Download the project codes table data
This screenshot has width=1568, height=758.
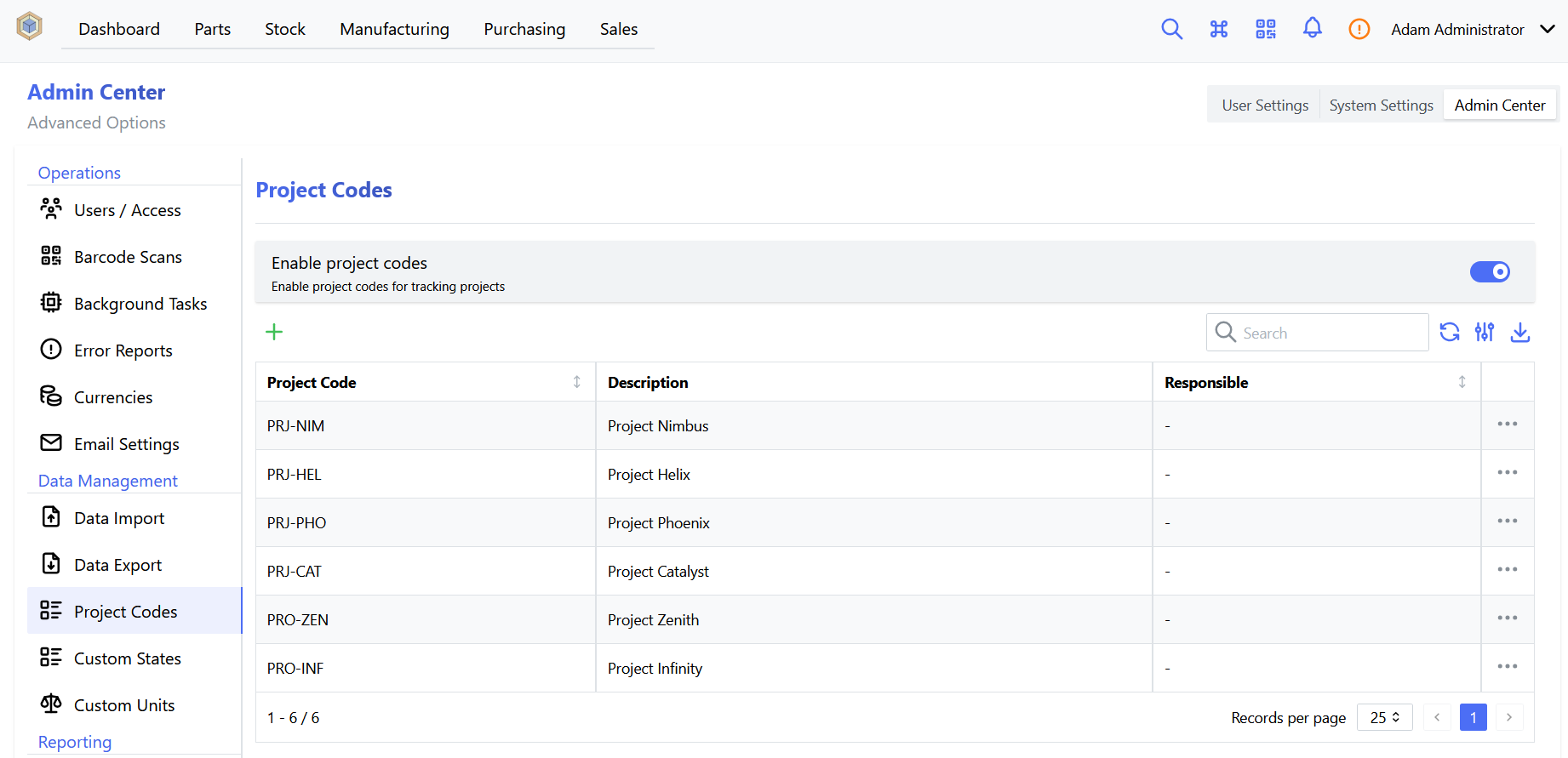(x=1519, y=332)
